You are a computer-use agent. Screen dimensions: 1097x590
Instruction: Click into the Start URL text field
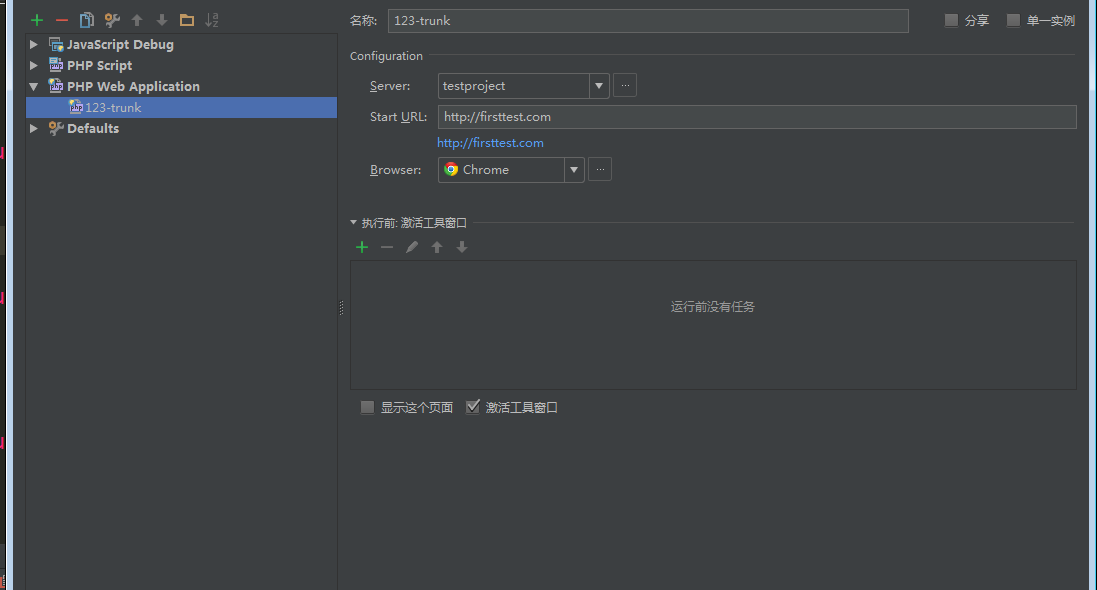coord(756,117)
